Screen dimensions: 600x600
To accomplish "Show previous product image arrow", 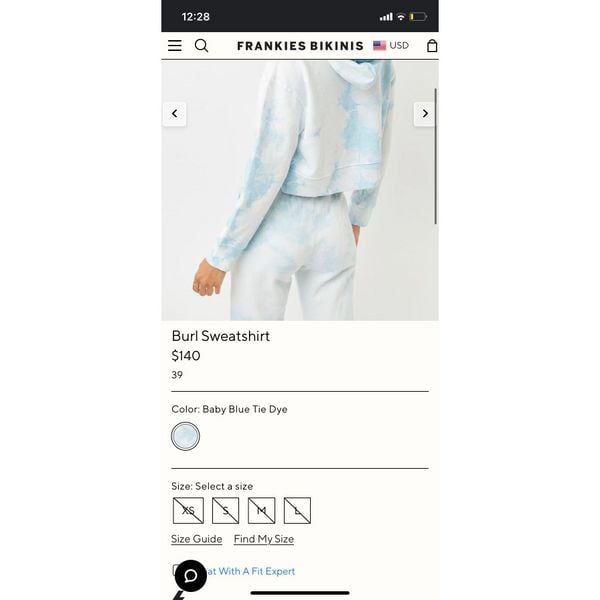I will pyautogui.click(x=174, y=114).
